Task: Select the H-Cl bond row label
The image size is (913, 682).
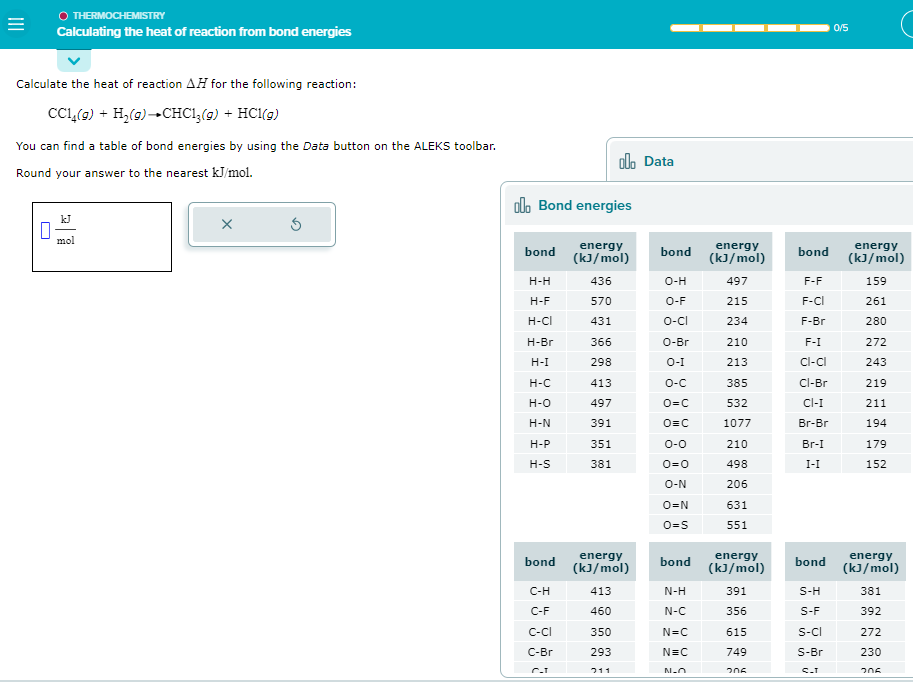Action: (540, 321)
